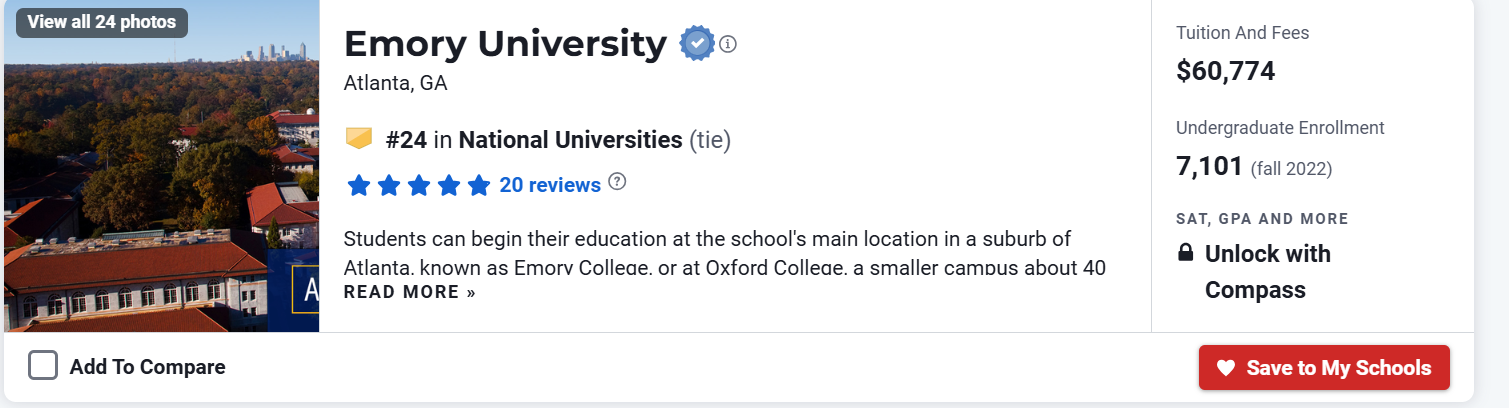
Task: Click the heart icon in the red button
Action: tap(1226, 368)
